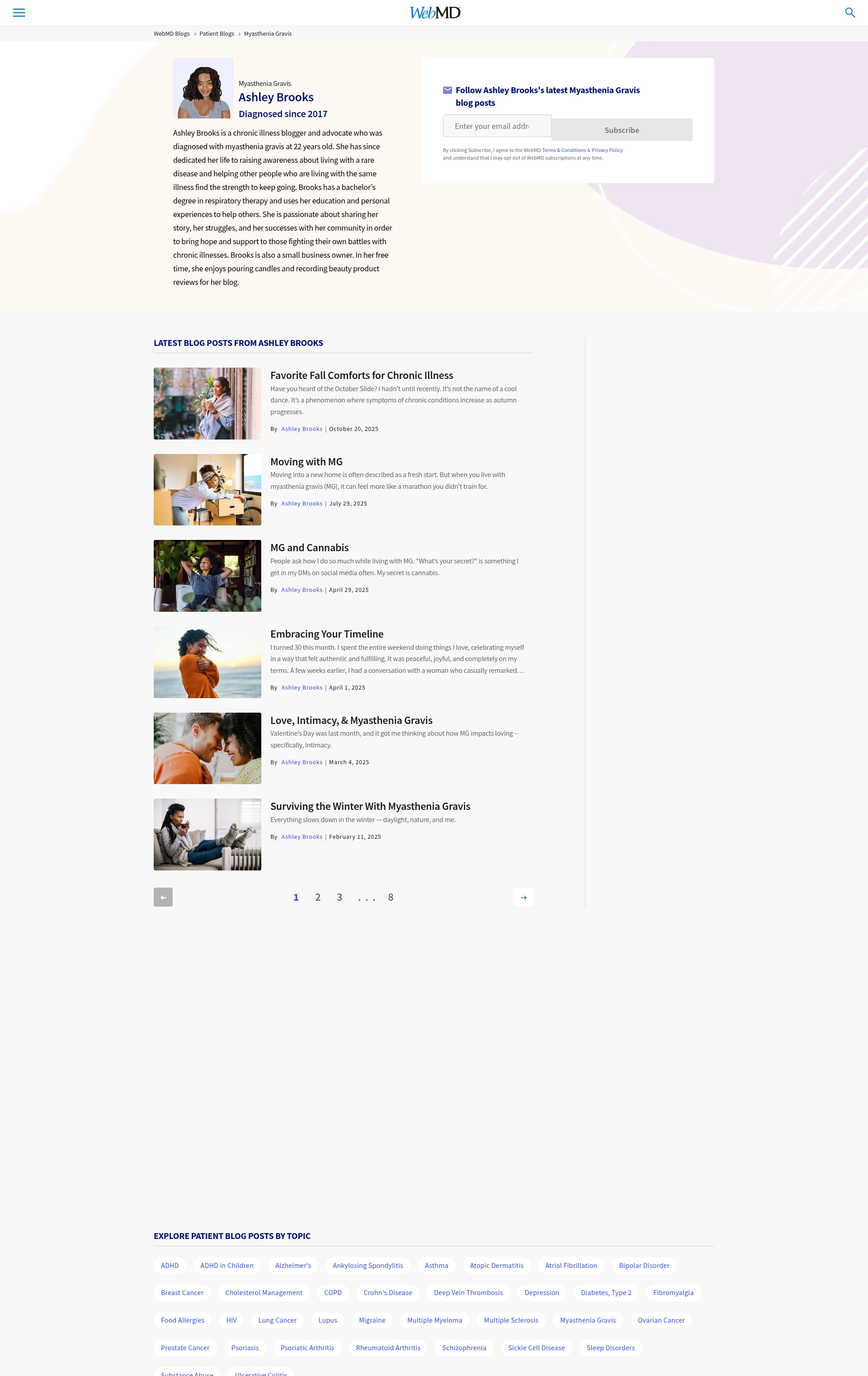Click Ashley Brooks author link dated April 29

(x=302, y=590)
